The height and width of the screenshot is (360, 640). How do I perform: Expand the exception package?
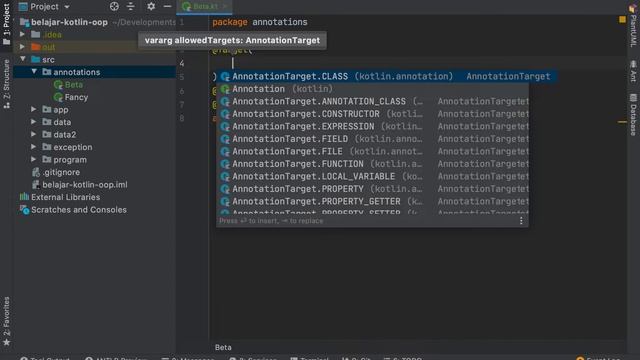[34, 147]
